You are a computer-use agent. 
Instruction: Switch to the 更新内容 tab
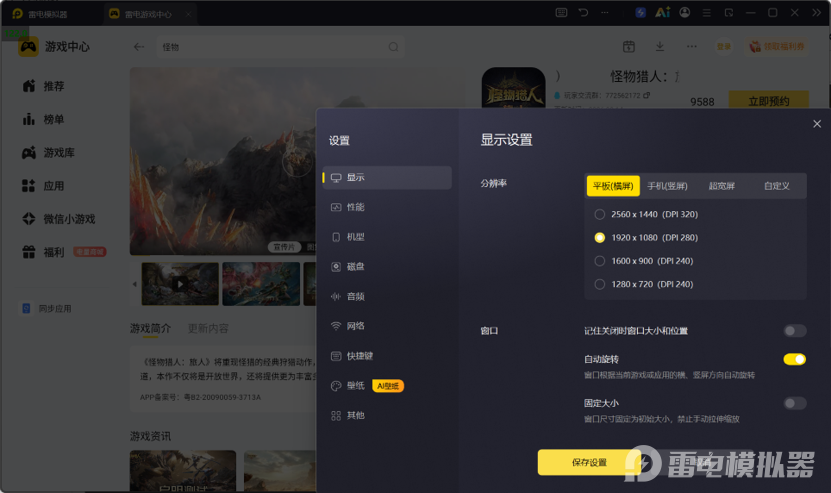208,329
